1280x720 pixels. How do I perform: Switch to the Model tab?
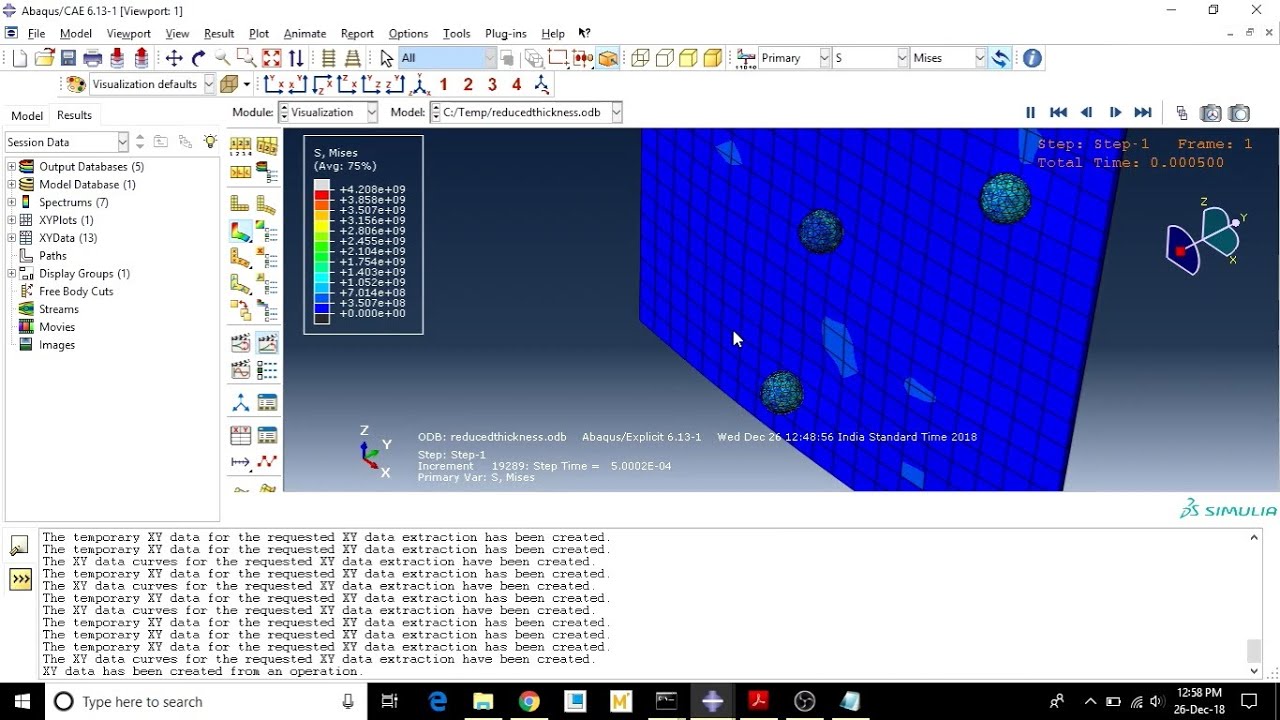27,115
